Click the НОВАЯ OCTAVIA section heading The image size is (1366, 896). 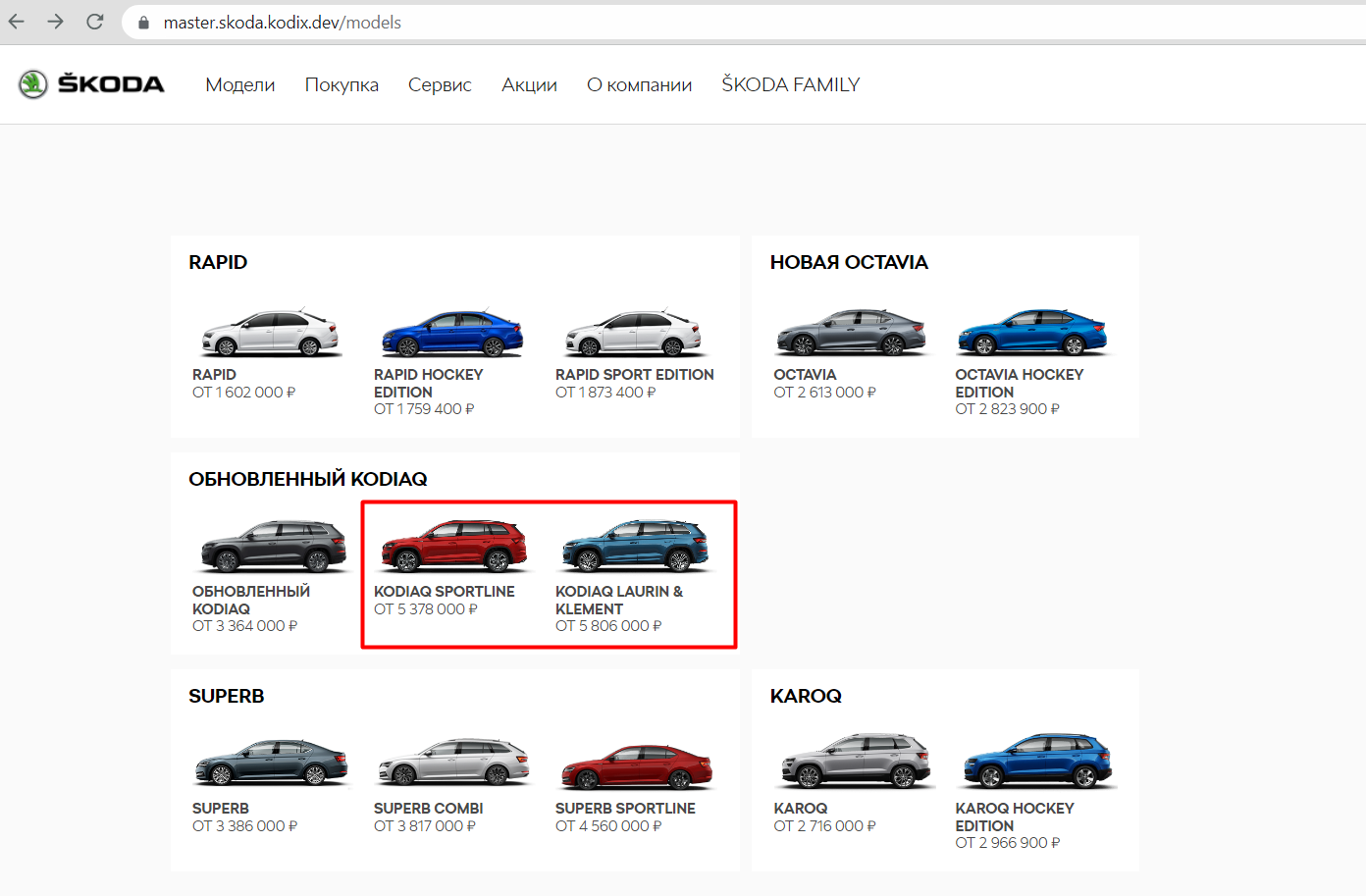pyautogui.click(x=849, y=262)
